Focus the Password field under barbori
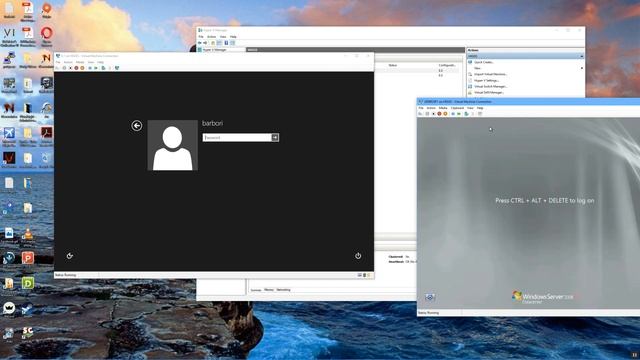The width and height of the screenshot is (640, 360). pyautogui.click(x=237, y=138)
